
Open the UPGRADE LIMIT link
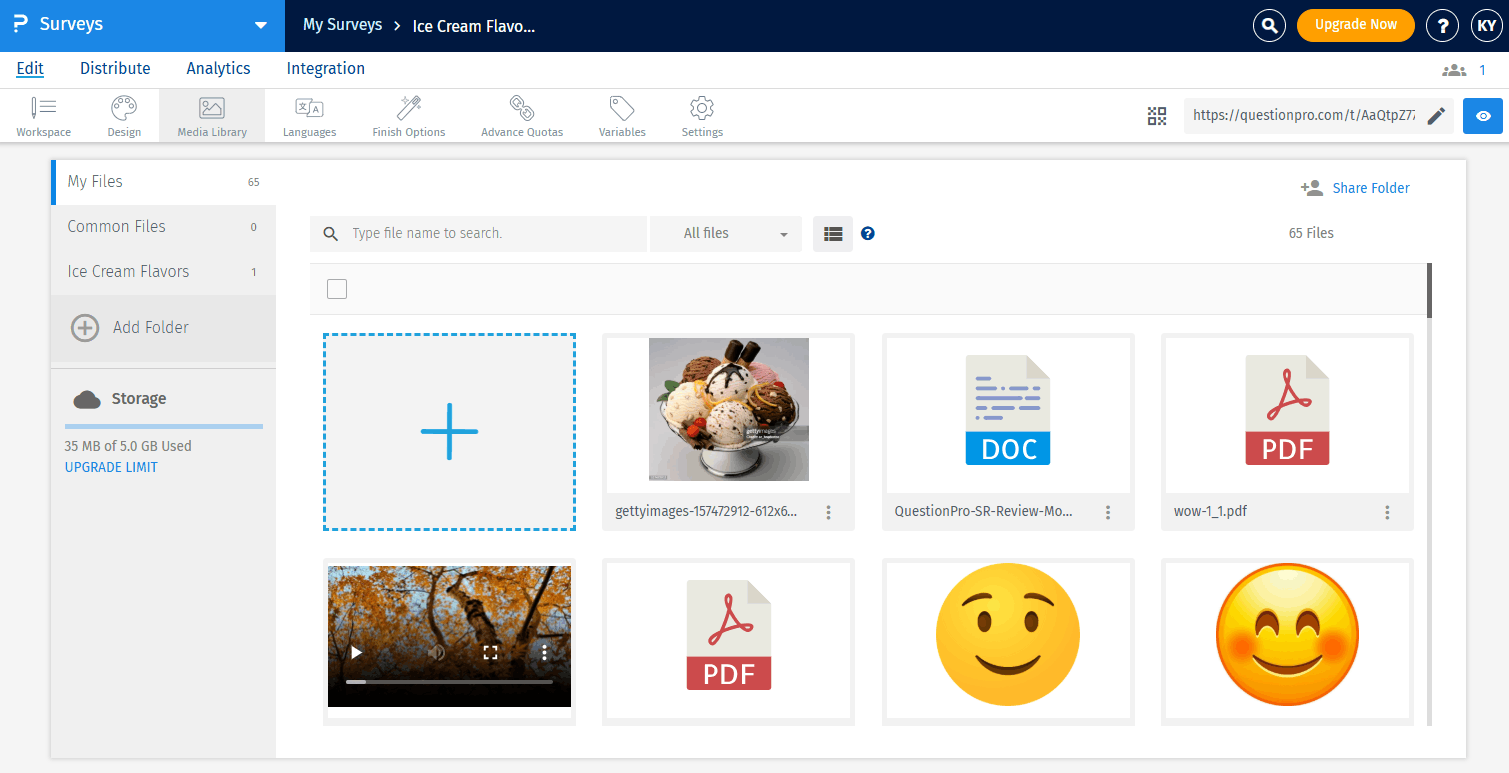click(x=110, y=466)
